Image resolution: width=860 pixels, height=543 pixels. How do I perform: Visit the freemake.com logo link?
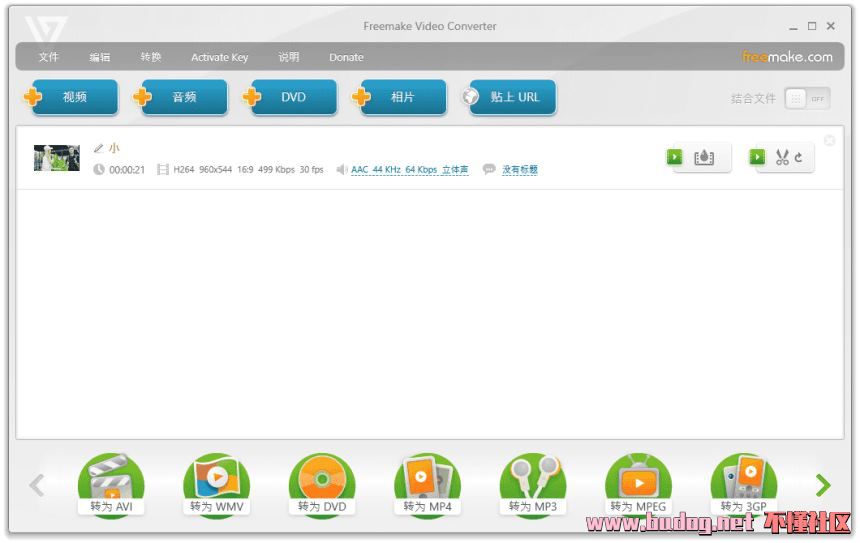click(787, 56)
